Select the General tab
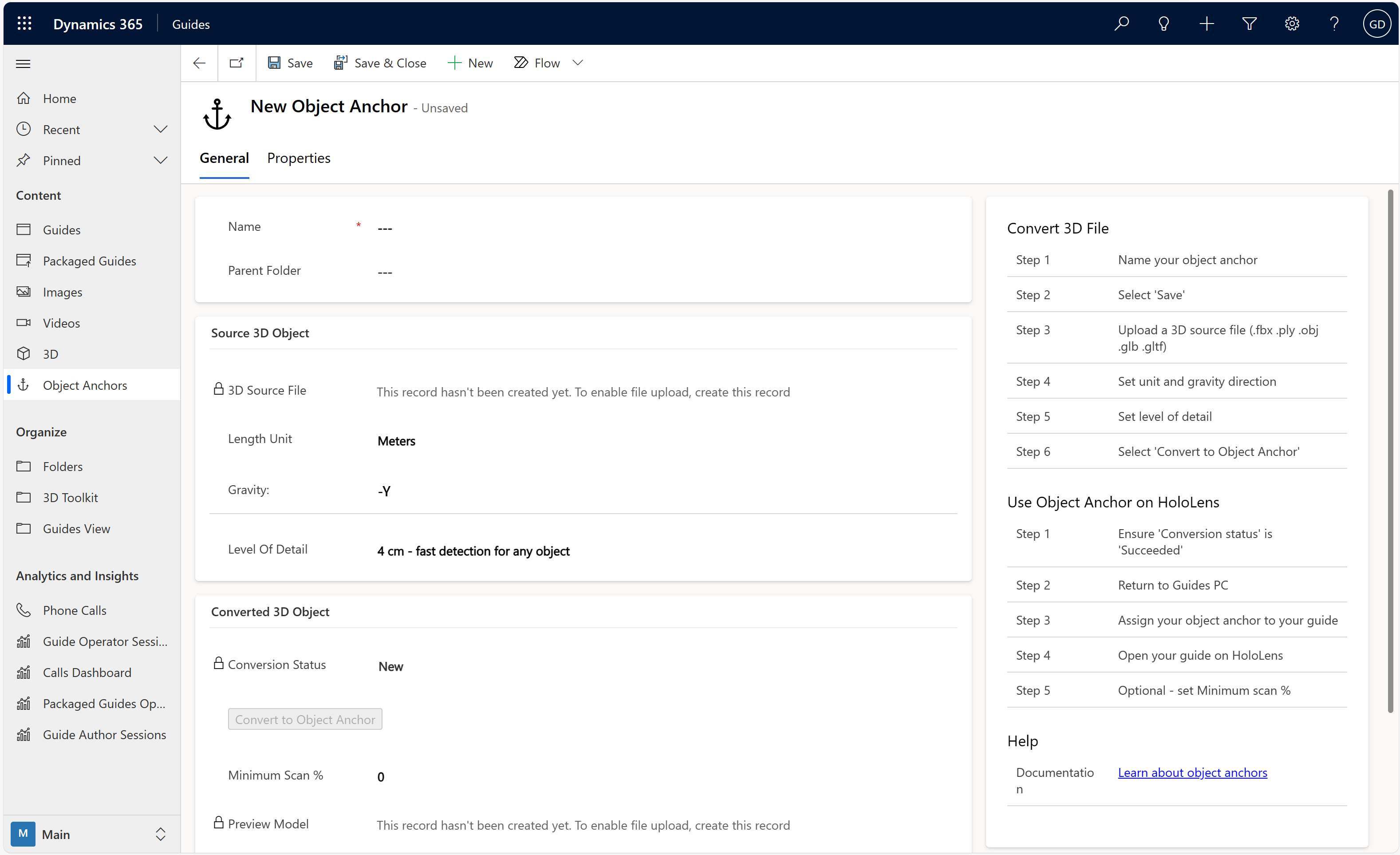Screen dimensions: 1400x855 click(x=224, y=158)
